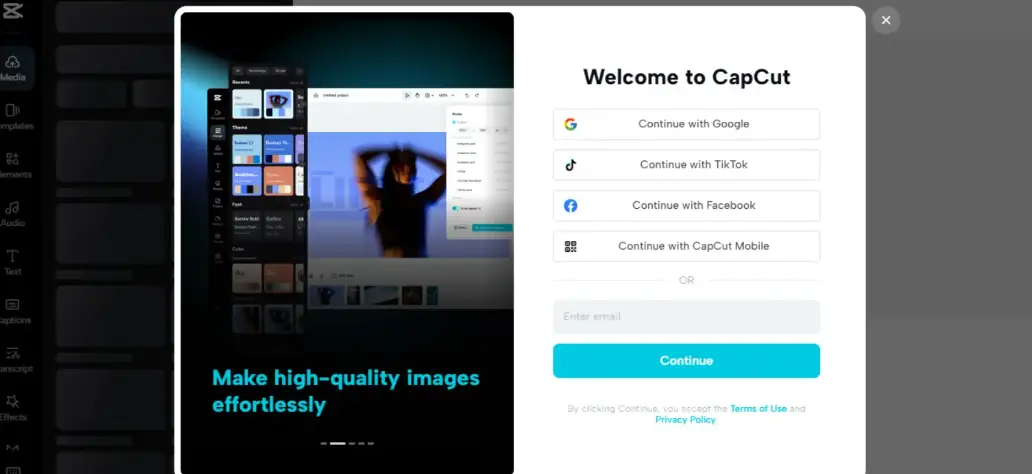Click the Google logo icon
Screen dimensions: 1032x474
[571, 124]
